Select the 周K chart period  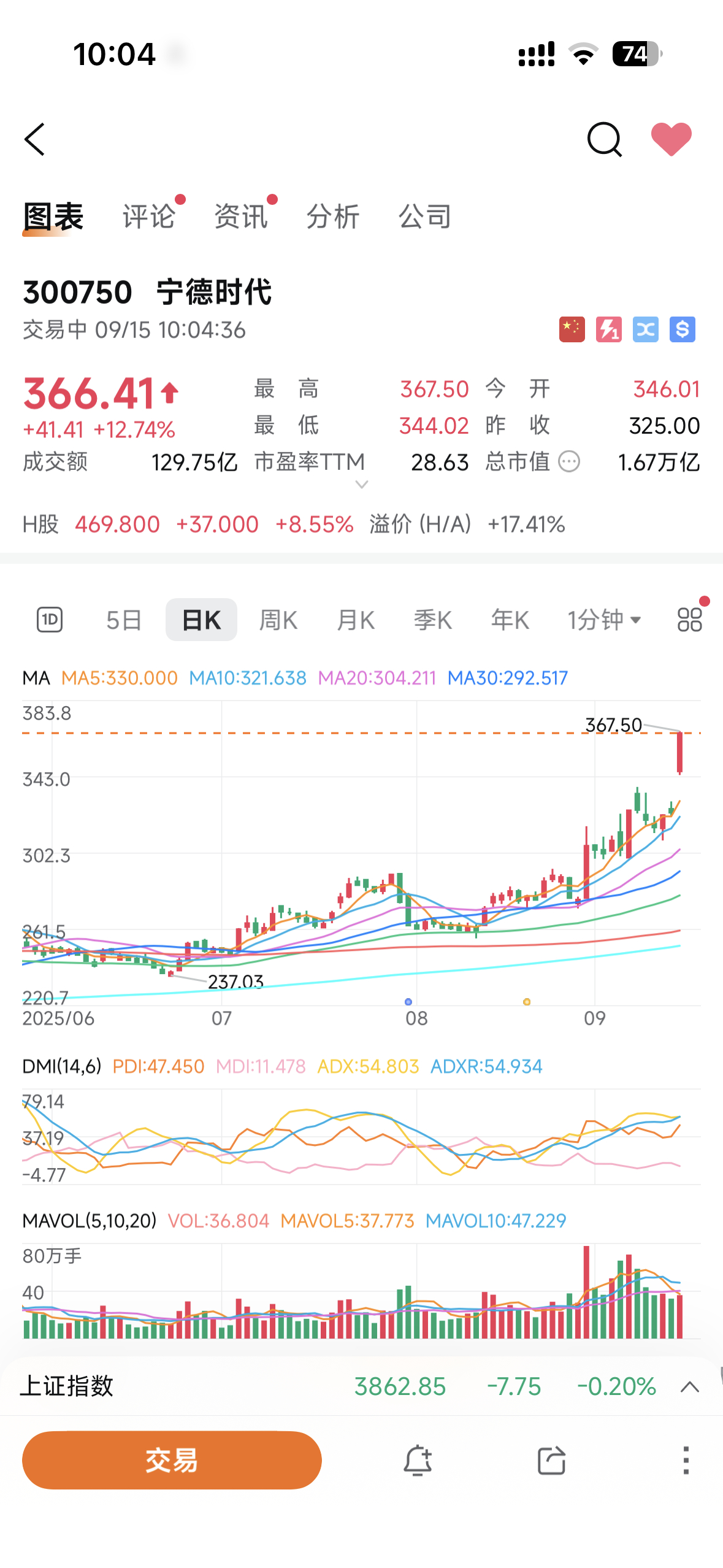pos(278,620)
